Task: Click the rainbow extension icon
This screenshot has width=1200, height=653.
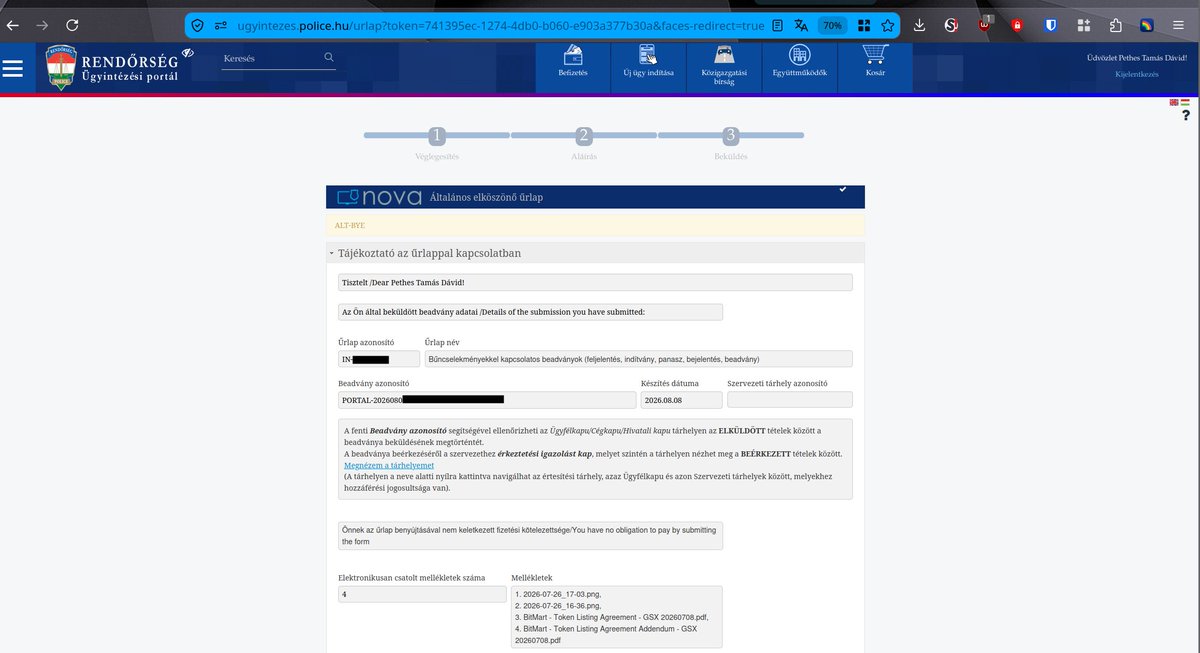Action: pyautogui.click(x=1148, y=25)
